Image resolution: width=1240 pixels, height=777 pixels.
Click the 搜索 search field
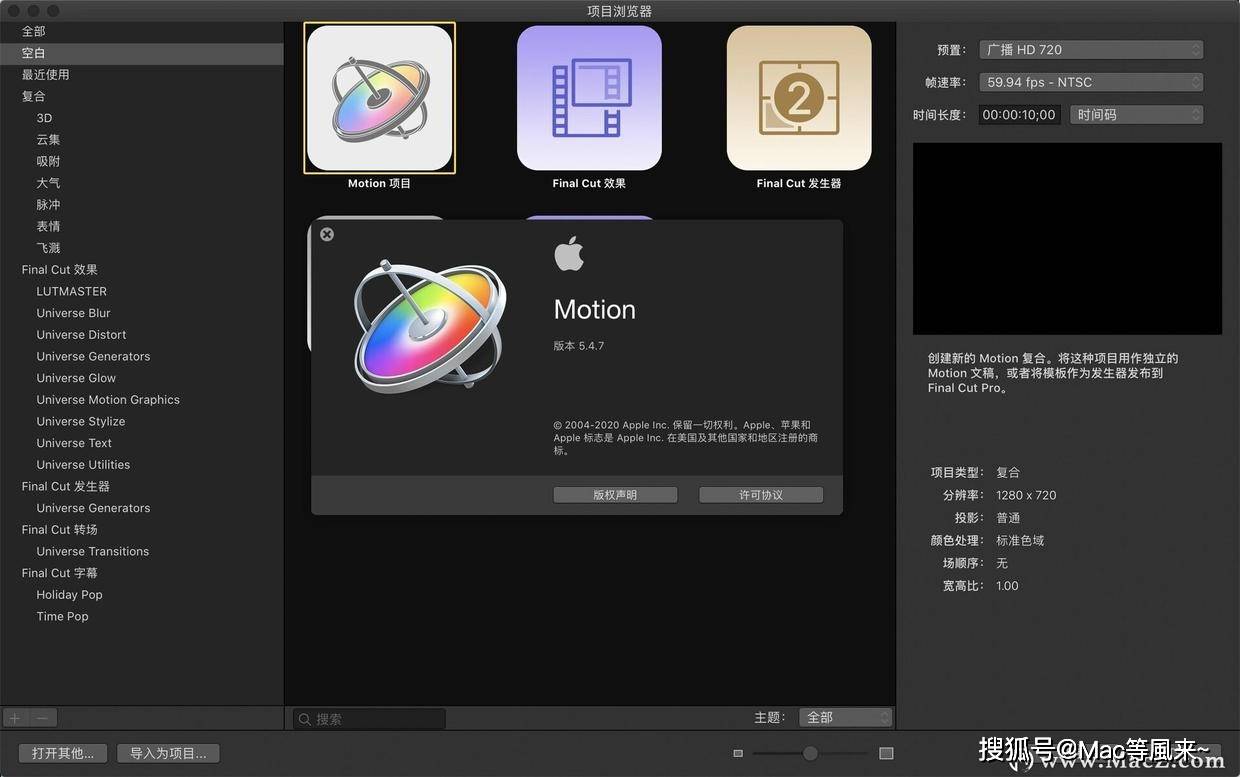[370, 719]
